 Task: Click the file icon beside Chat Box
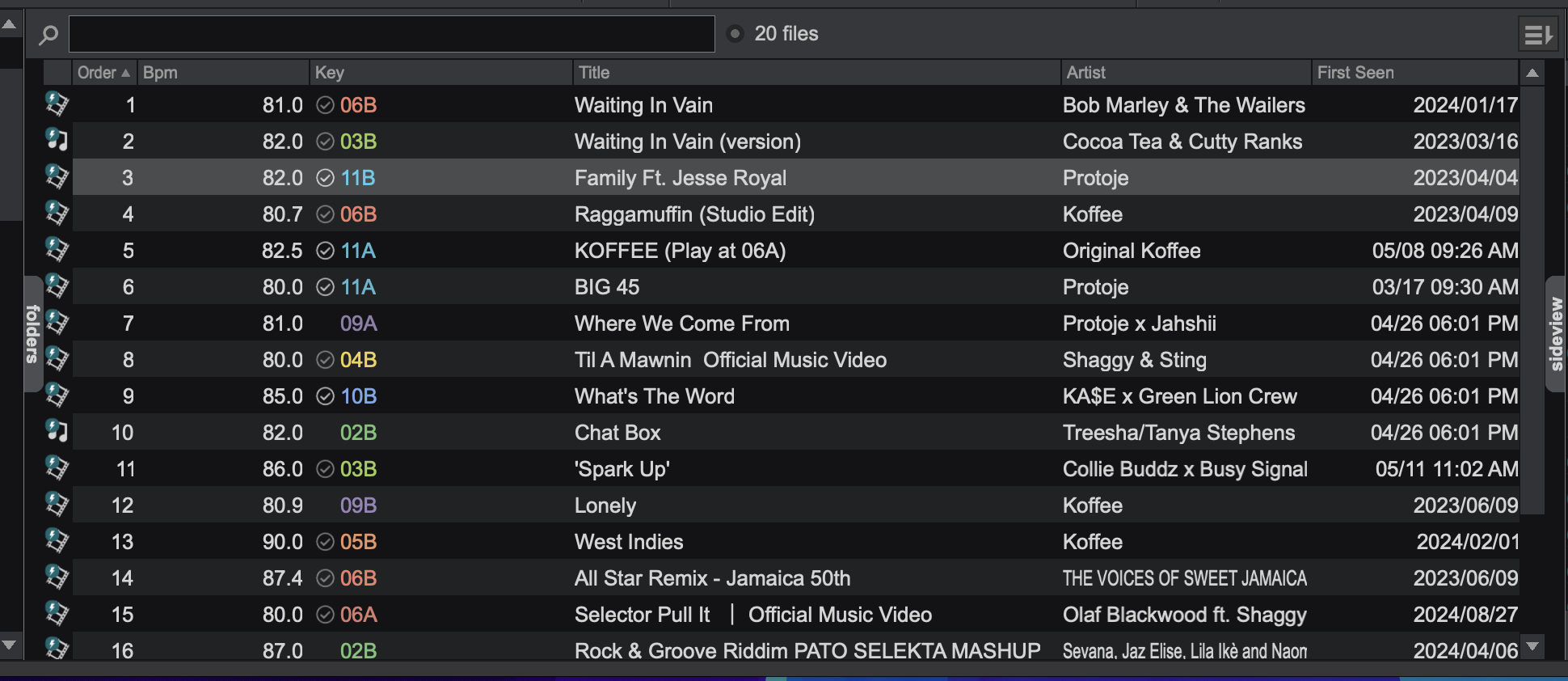[x=57, y=431]
